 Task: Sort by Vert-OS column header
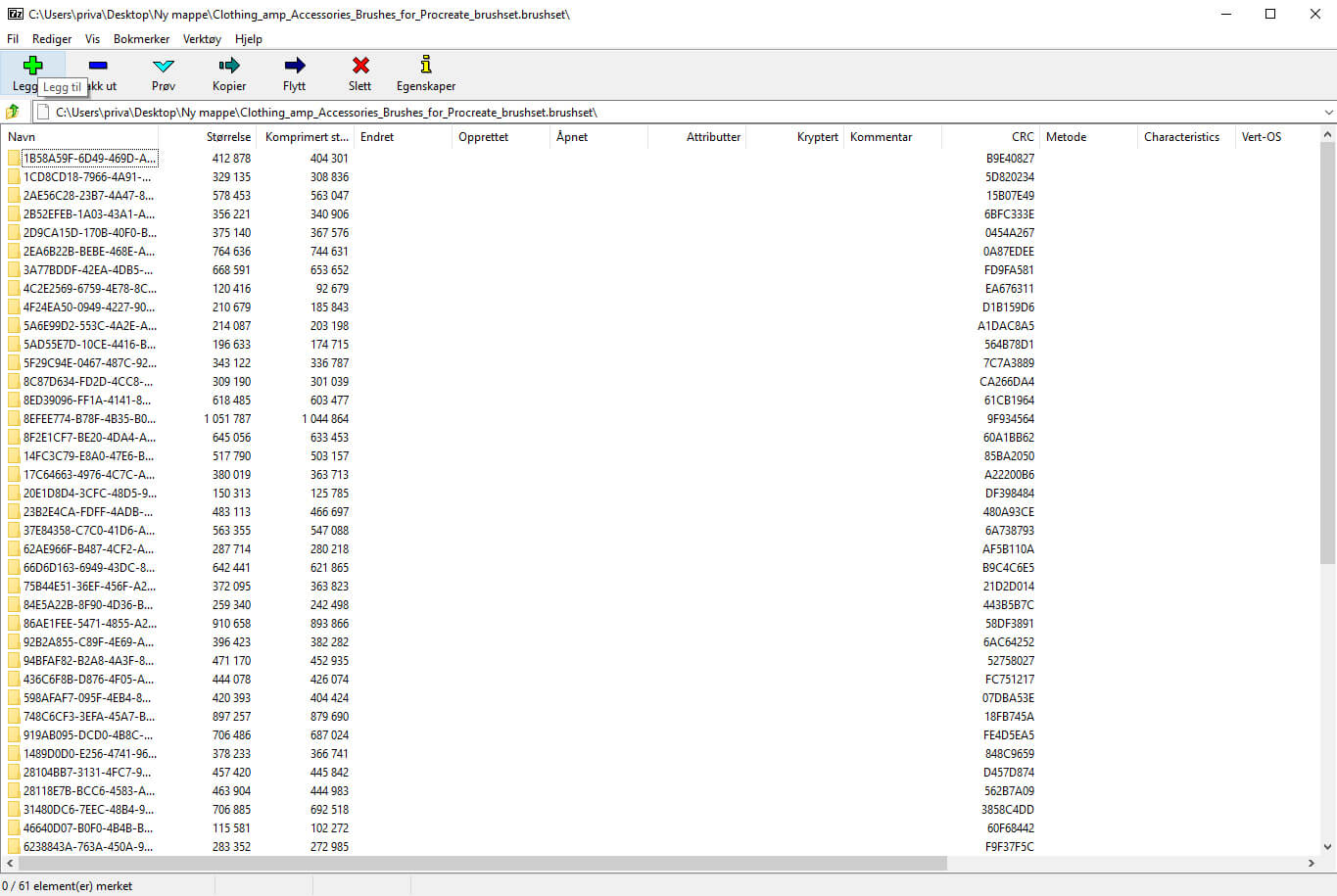(1278, 137)
